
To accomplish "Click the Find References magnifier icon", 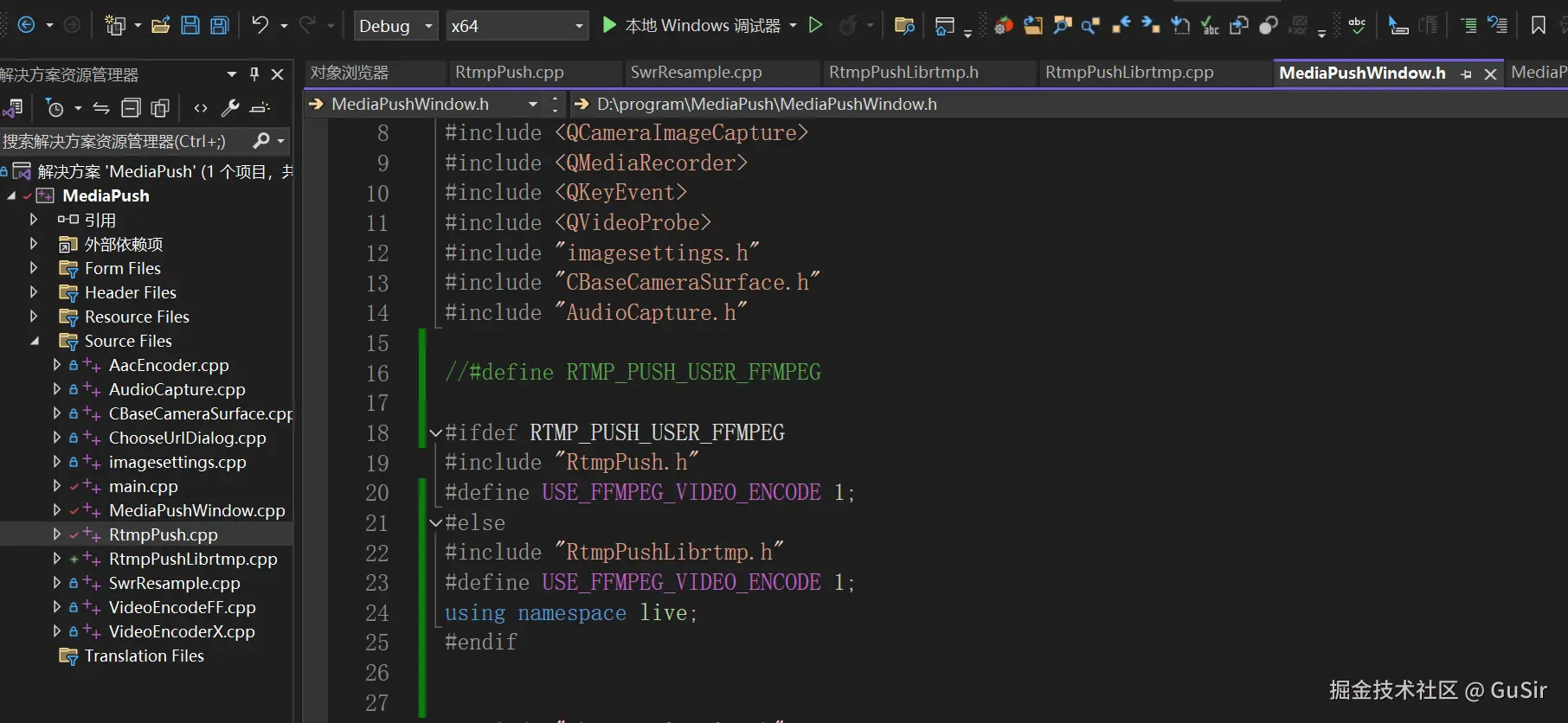I will pos(1091,26).
